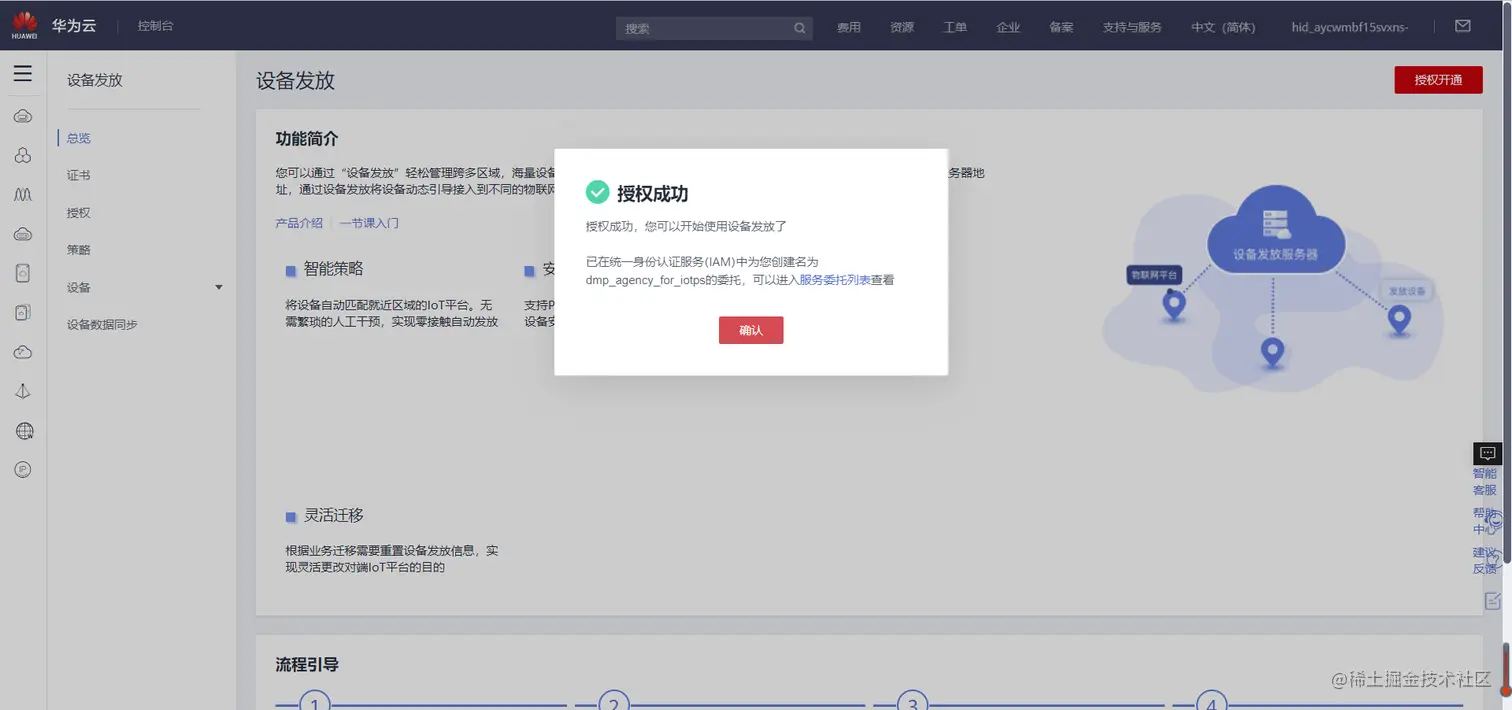Open the hamburger navigation menu

pos(23,72)
